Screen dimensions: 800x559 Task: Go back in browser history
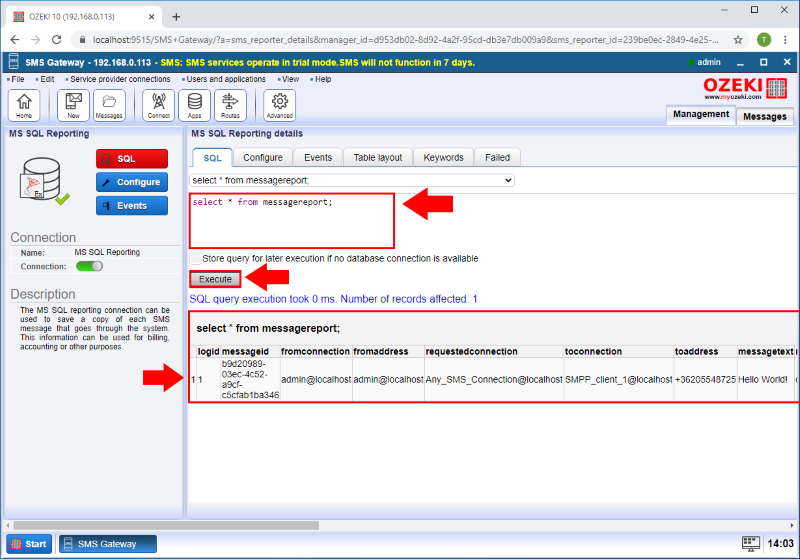pyautogui.click(x=15, y=40)
